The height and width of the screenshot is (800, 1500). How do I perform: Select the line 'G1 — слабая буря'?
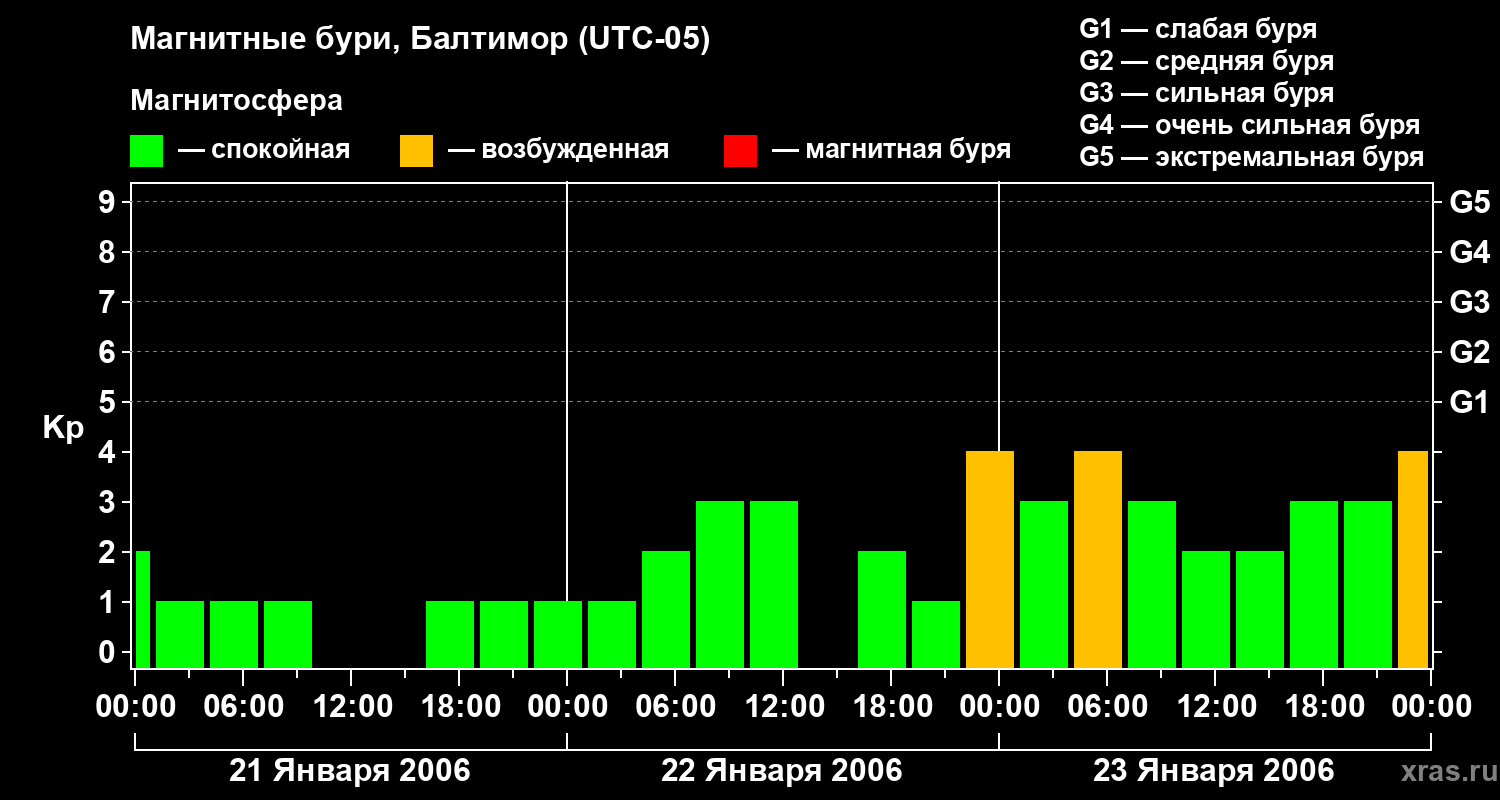[1198, 29]
